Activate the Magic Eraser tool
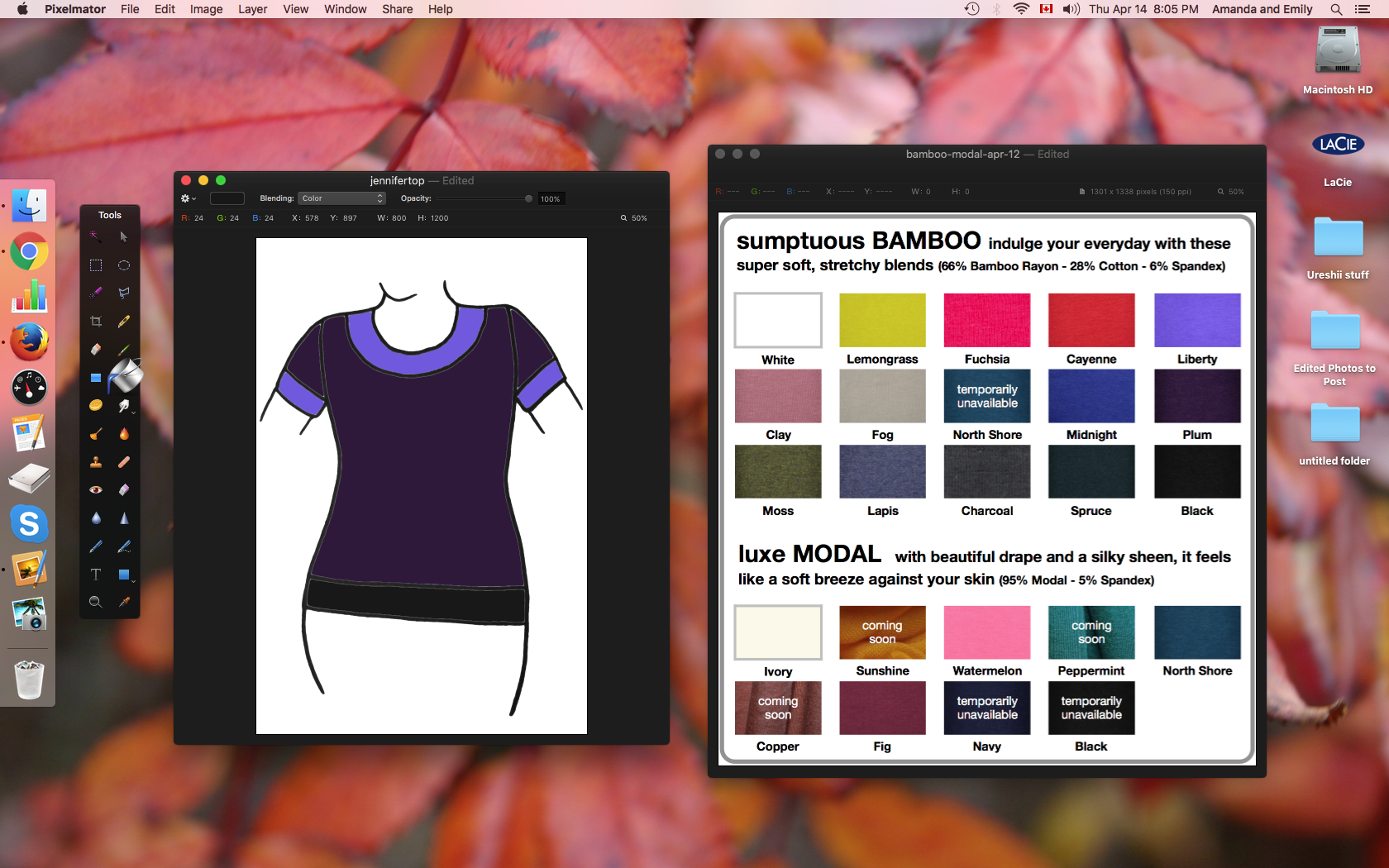Viewport: 1389px width, 868px height. coord(124,490)
